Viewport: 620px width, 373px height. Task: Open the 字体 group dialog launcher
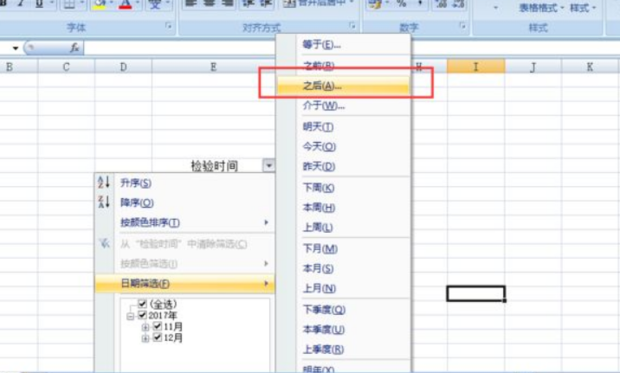click(x=168, y=26)
